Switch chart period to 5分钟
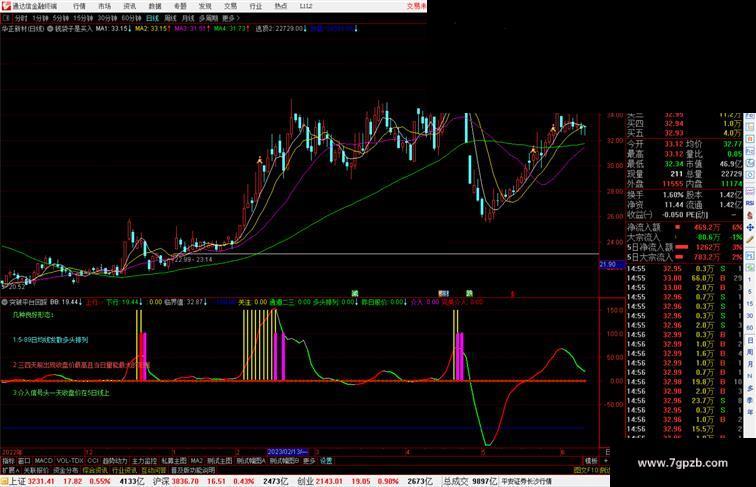This screenshot has height=487, width=756. [x=61, y=18]
